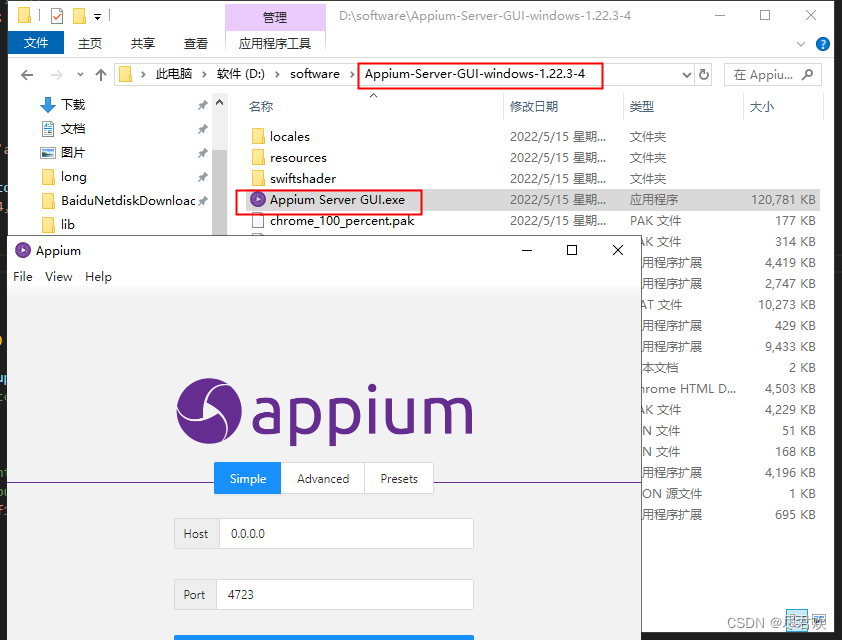Viewport: 842px width, 640px height.
Task: Select the locales folder
Action: pos(289,137)
